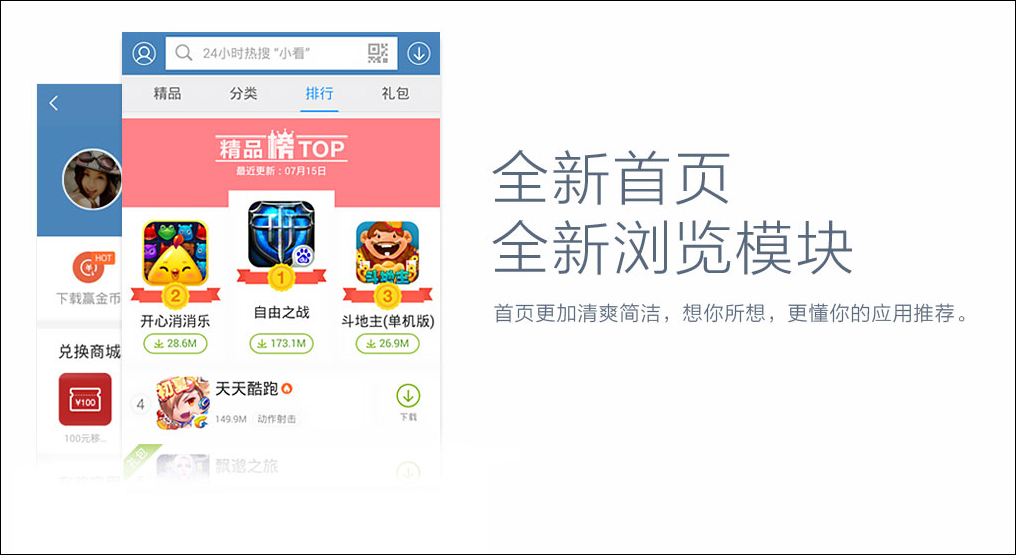Switch to the 精品 tab
This screenshot has height=555, width=1016.
coord(167,93)
